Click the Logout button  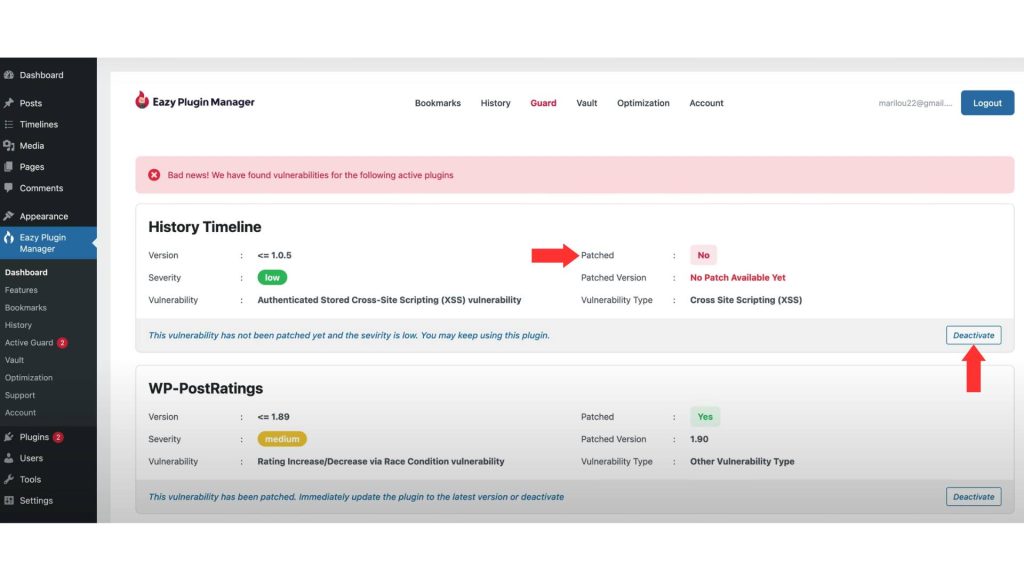[987, 103]
